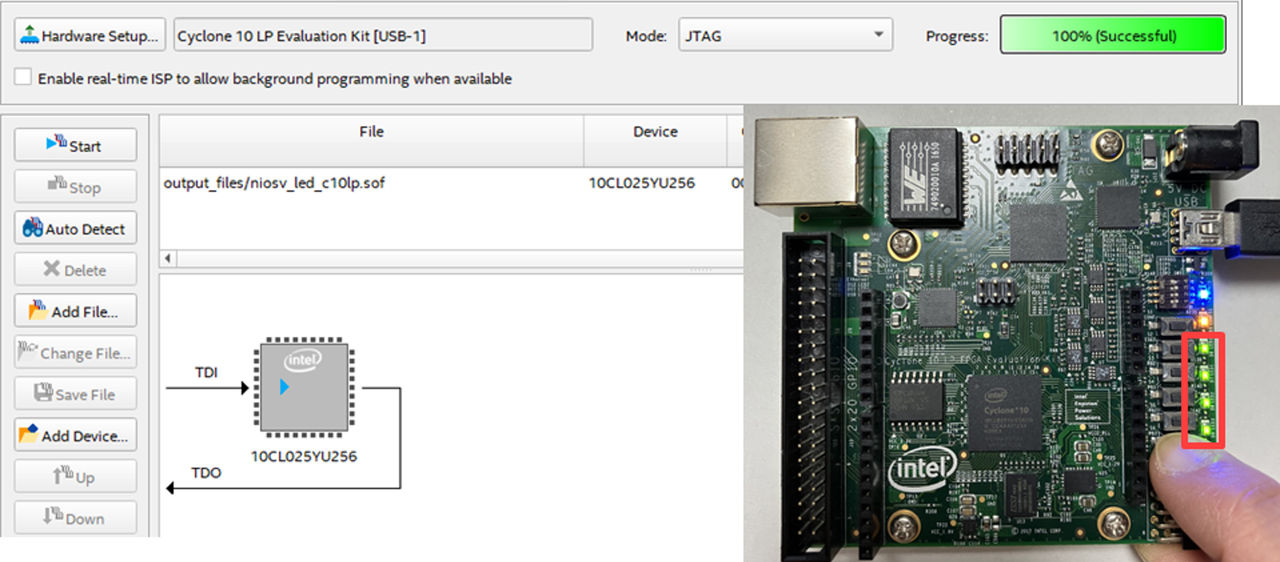
Task: Move the selection Up in the list
Action: 75,477
